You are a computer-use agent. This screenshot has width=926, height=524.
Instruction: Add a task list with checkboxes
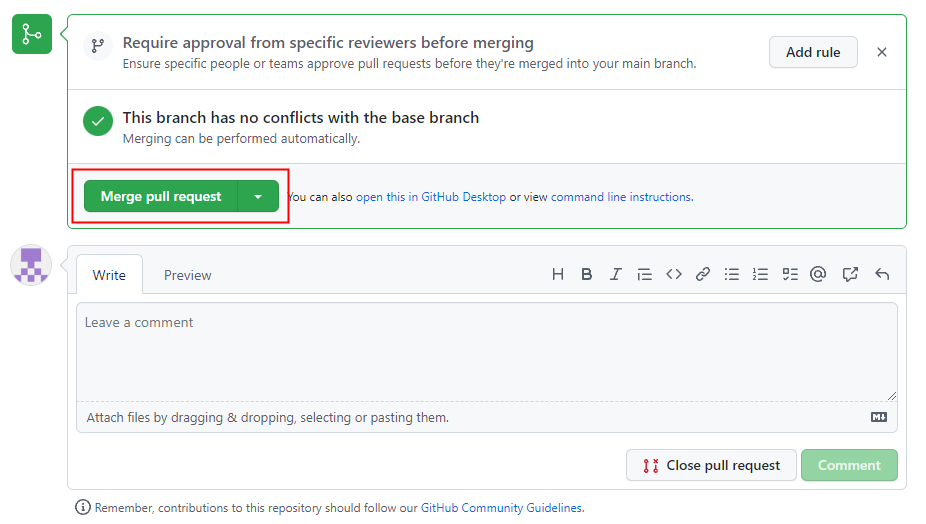tap(790, 274)
